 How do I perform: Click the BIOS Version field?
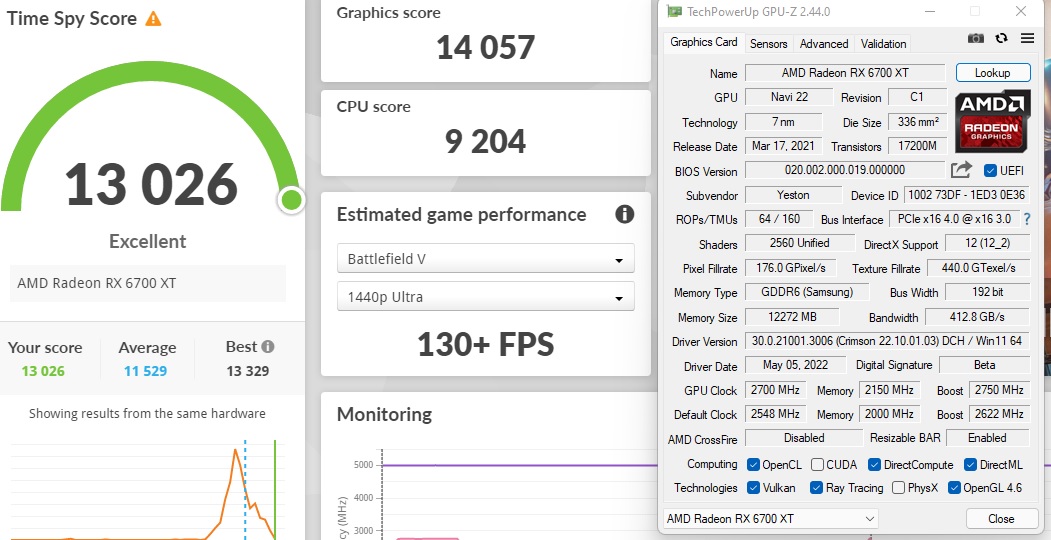click(x=845, y=170)
